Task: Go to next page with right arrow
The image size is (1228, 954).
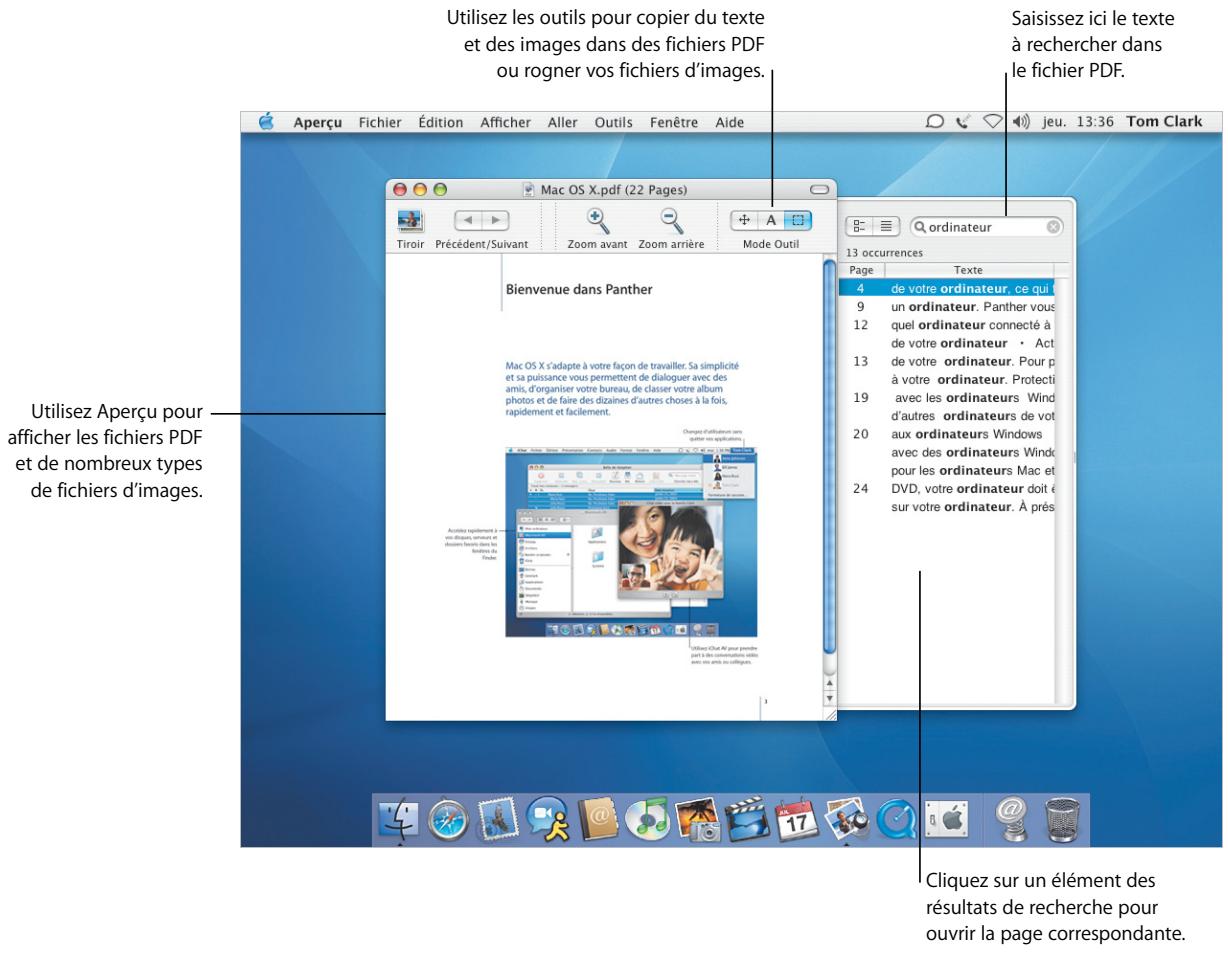Action: coord(495,220)
